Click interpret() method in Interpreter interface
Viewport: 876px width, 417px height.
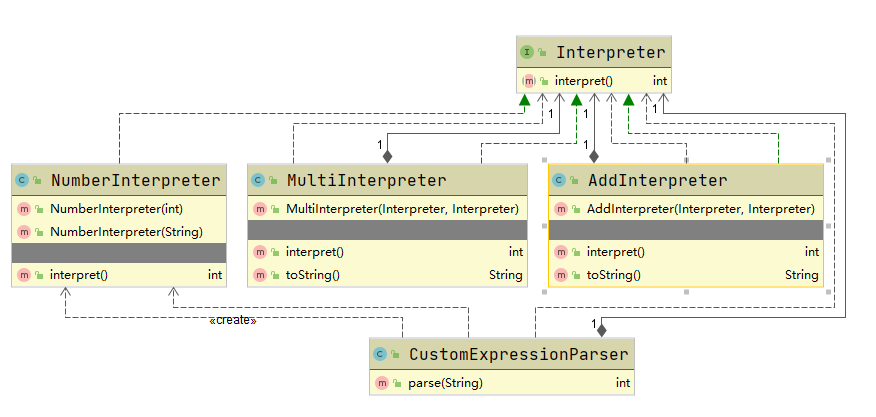click(583, 81)
